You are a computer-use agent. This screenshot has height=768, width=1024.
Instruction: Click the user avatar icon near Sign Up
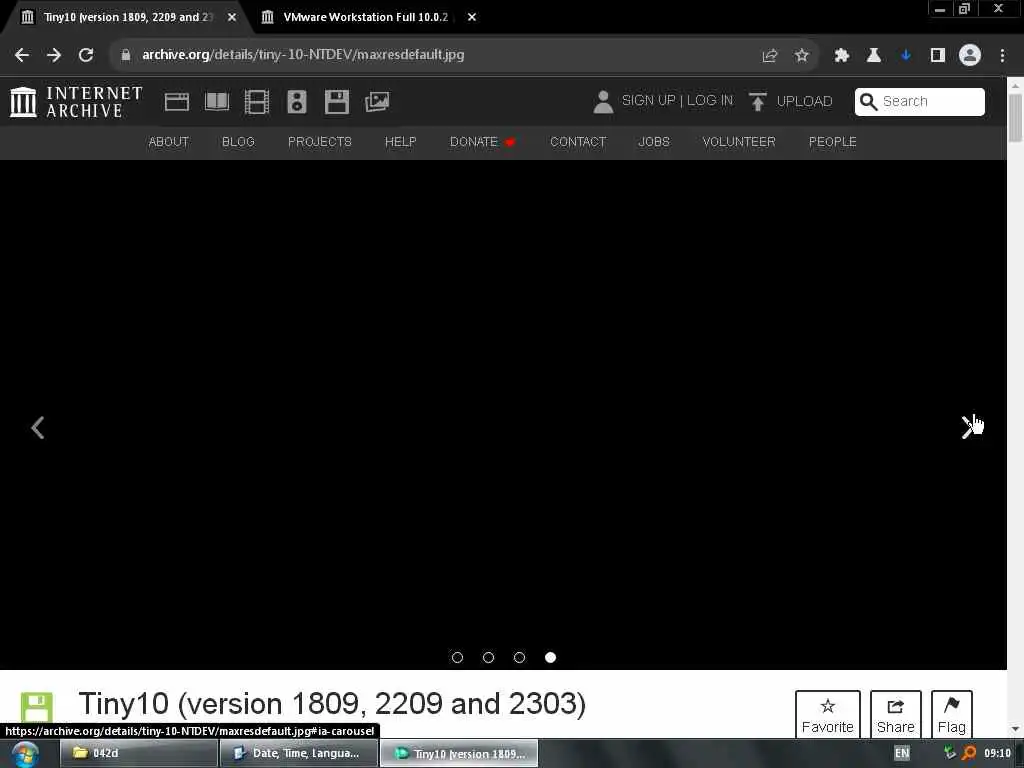tap(603, 102)
